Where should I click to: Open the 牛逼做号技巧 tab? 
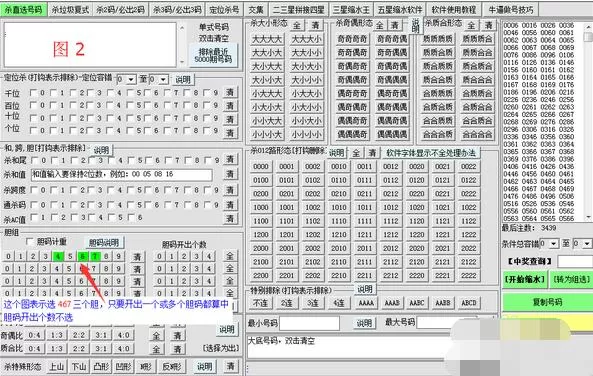(511, 9)
